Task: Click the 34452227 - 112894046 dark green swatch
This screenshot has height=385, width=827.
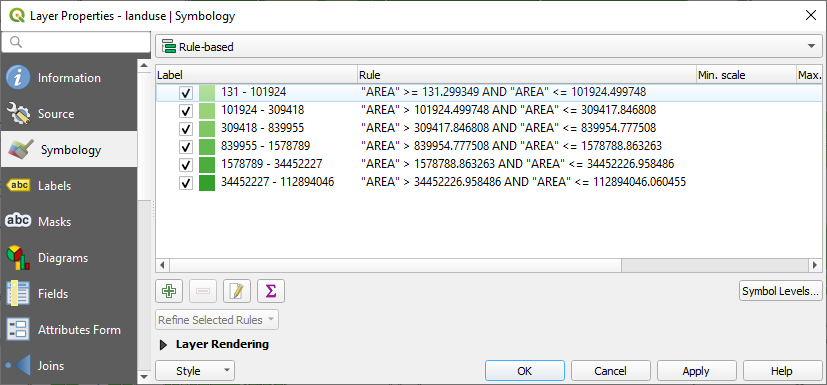Action: coord(207,182)
